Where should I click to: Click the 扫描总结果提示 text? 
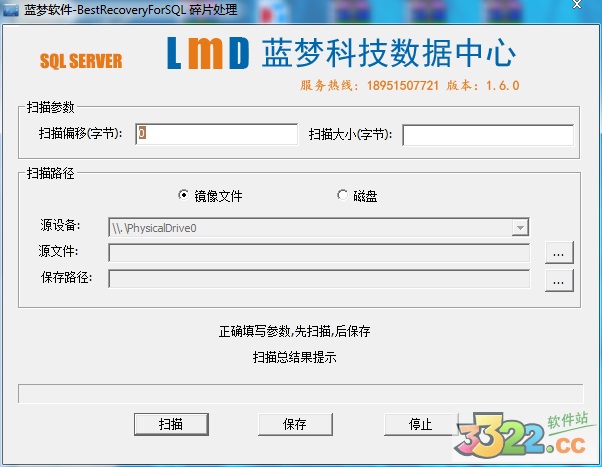click(294, 358)
